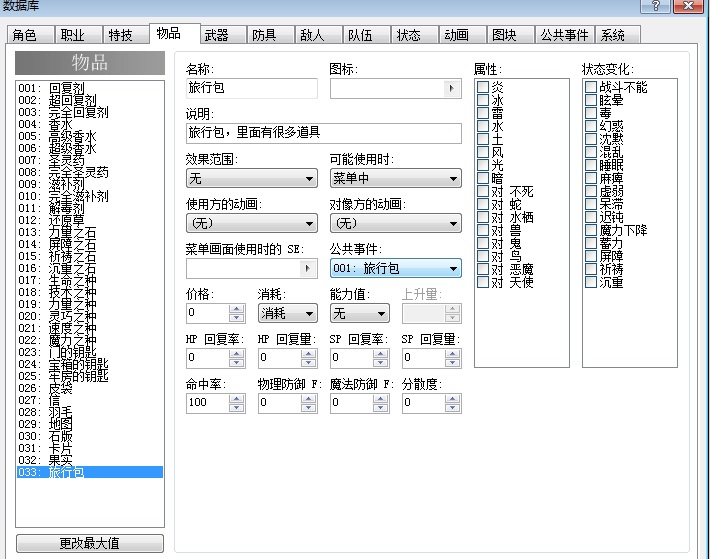Open the 效果范围 dropdown
The image size is (710, 559).
tap(252, 178)
